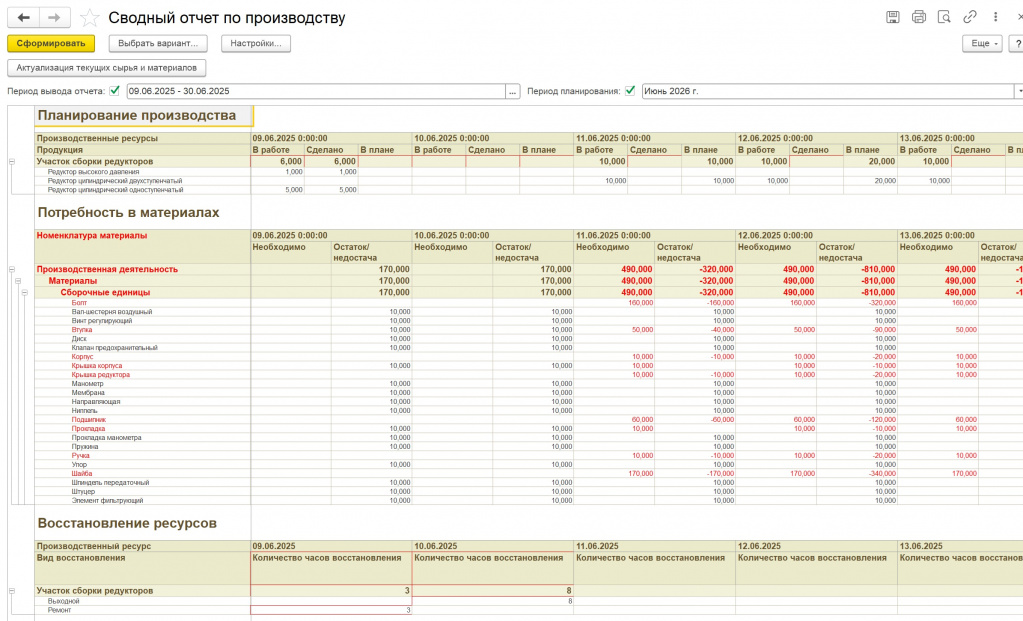Viewport: 1023px width, 621px height.
Task: Open period picker with the '...' button
Action: (513, 91)
